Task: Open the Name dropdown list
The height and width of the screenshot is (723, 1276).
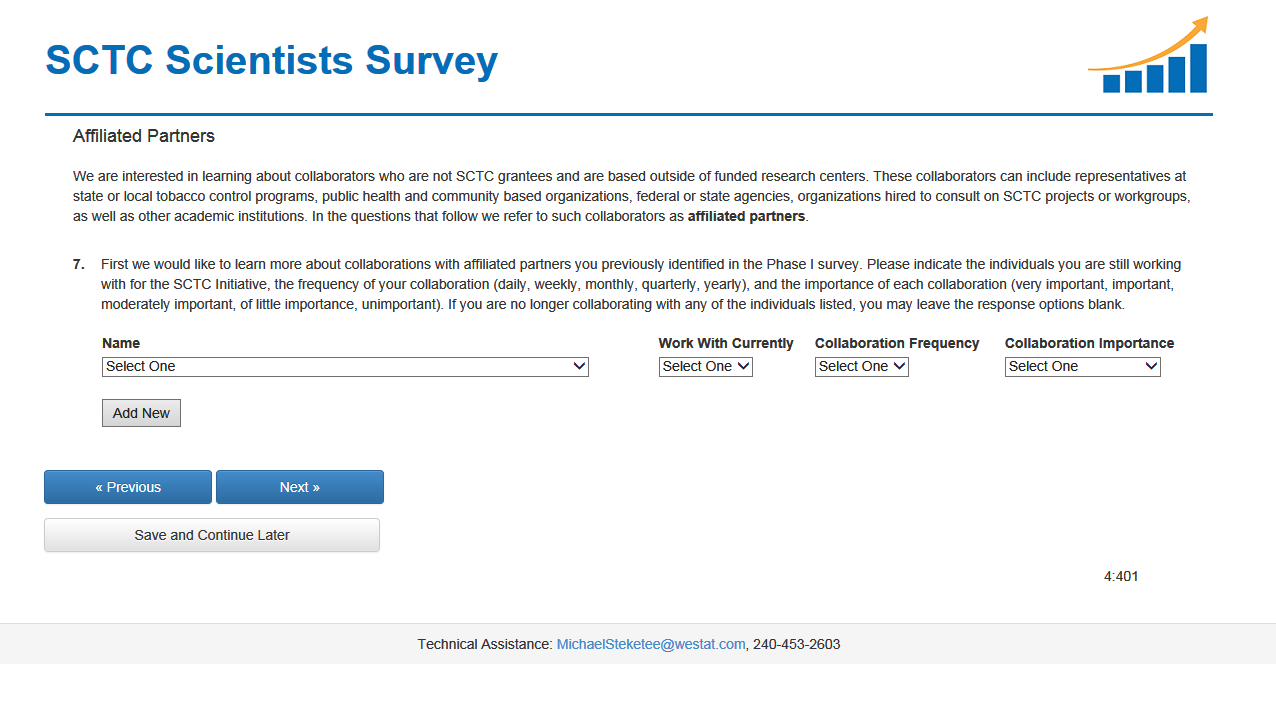Action: 345,367
